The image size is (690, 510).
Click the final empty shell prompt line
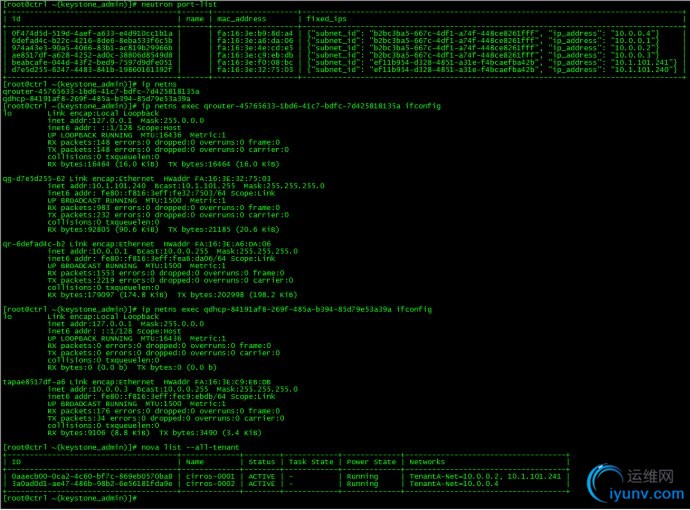(x=70, y=498)
